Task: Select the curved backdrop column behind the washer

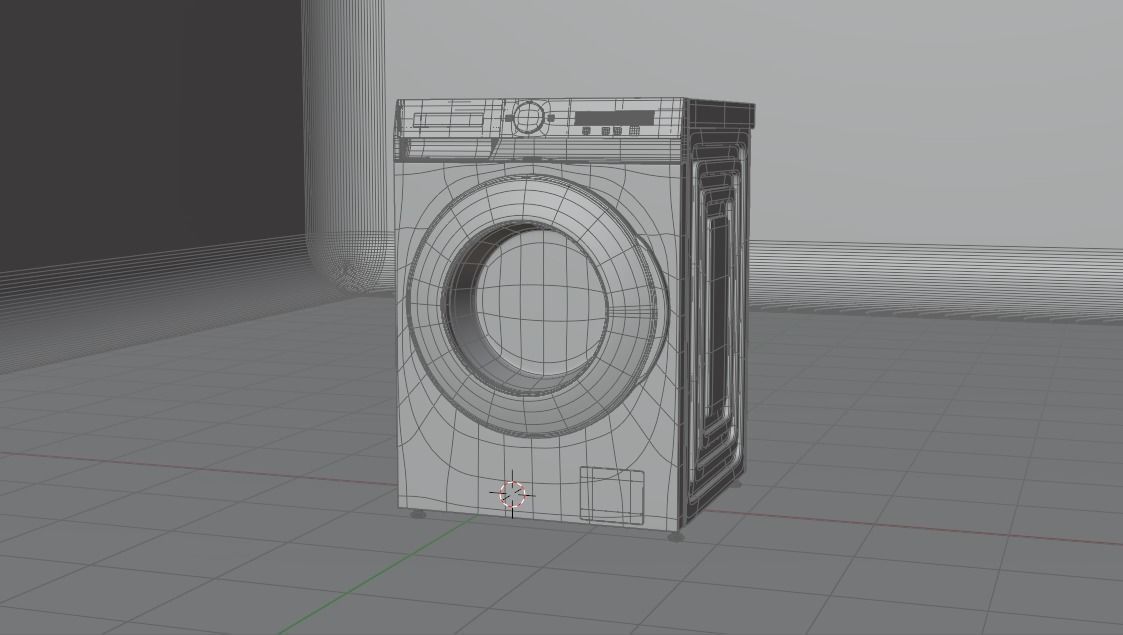Action: tap(346, 147)
